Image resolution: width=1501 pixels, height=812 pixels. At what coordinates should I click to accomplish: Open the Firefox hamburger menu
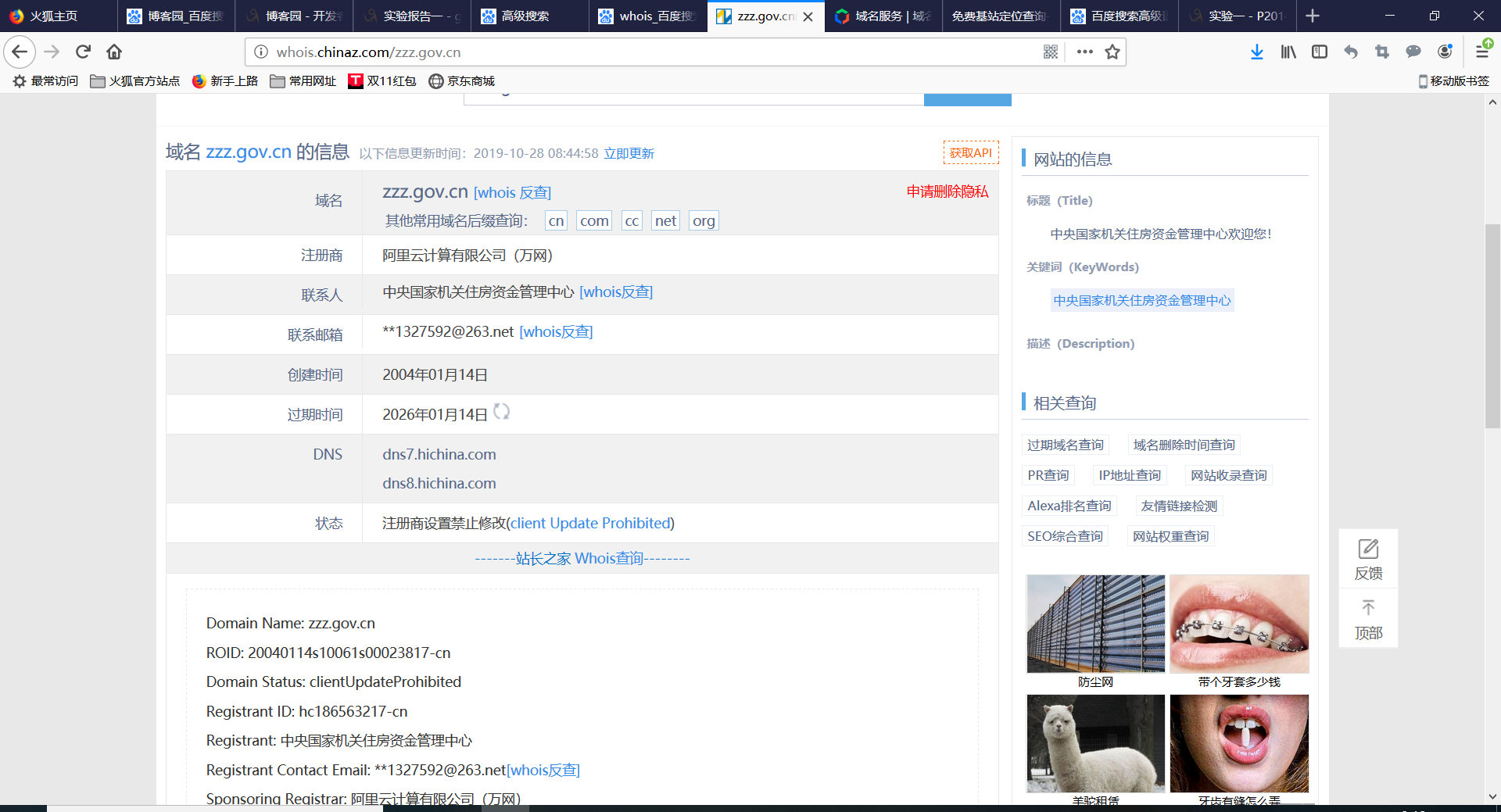click(1482, 50)
